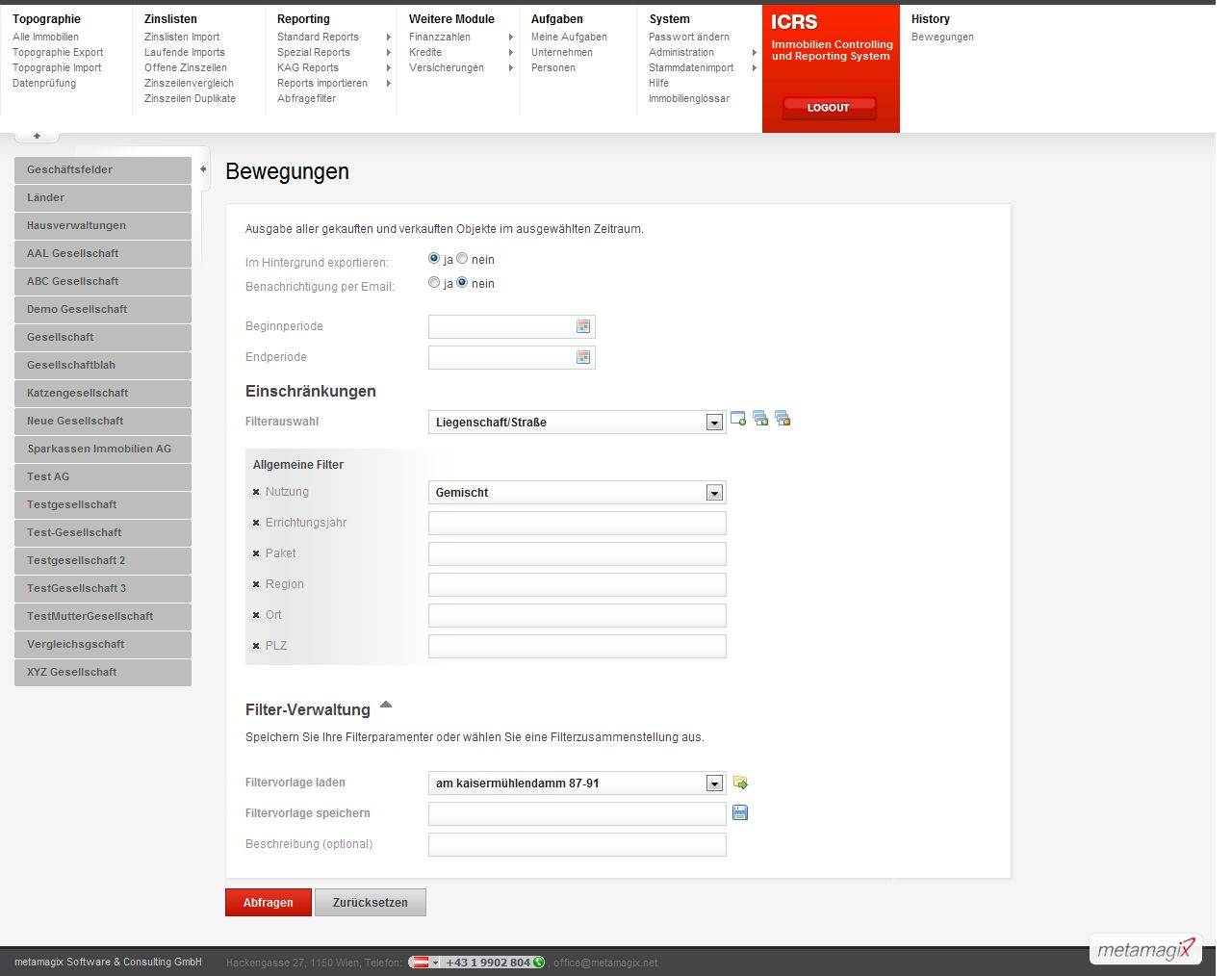Screen dimensions: 1232x976
Task: Add the selected filter (first icon by Filterauswahl)
Action: coord(738,419)
